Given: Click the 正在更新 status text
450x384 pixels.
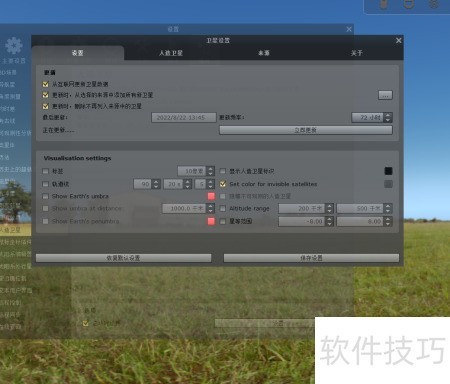Looking at the screenshot, I should tap(58, 130).
